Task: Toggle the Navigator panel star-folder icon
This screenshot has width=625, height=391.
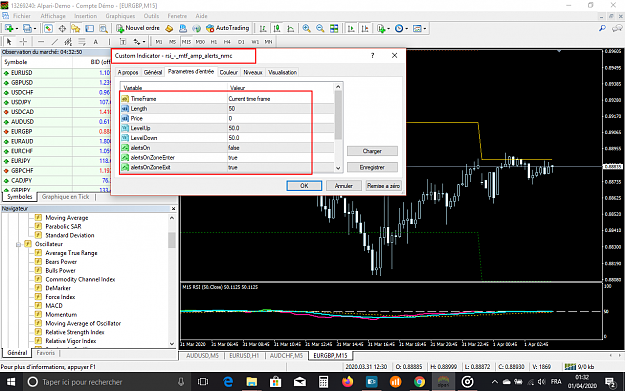Action: click(75, 28)
